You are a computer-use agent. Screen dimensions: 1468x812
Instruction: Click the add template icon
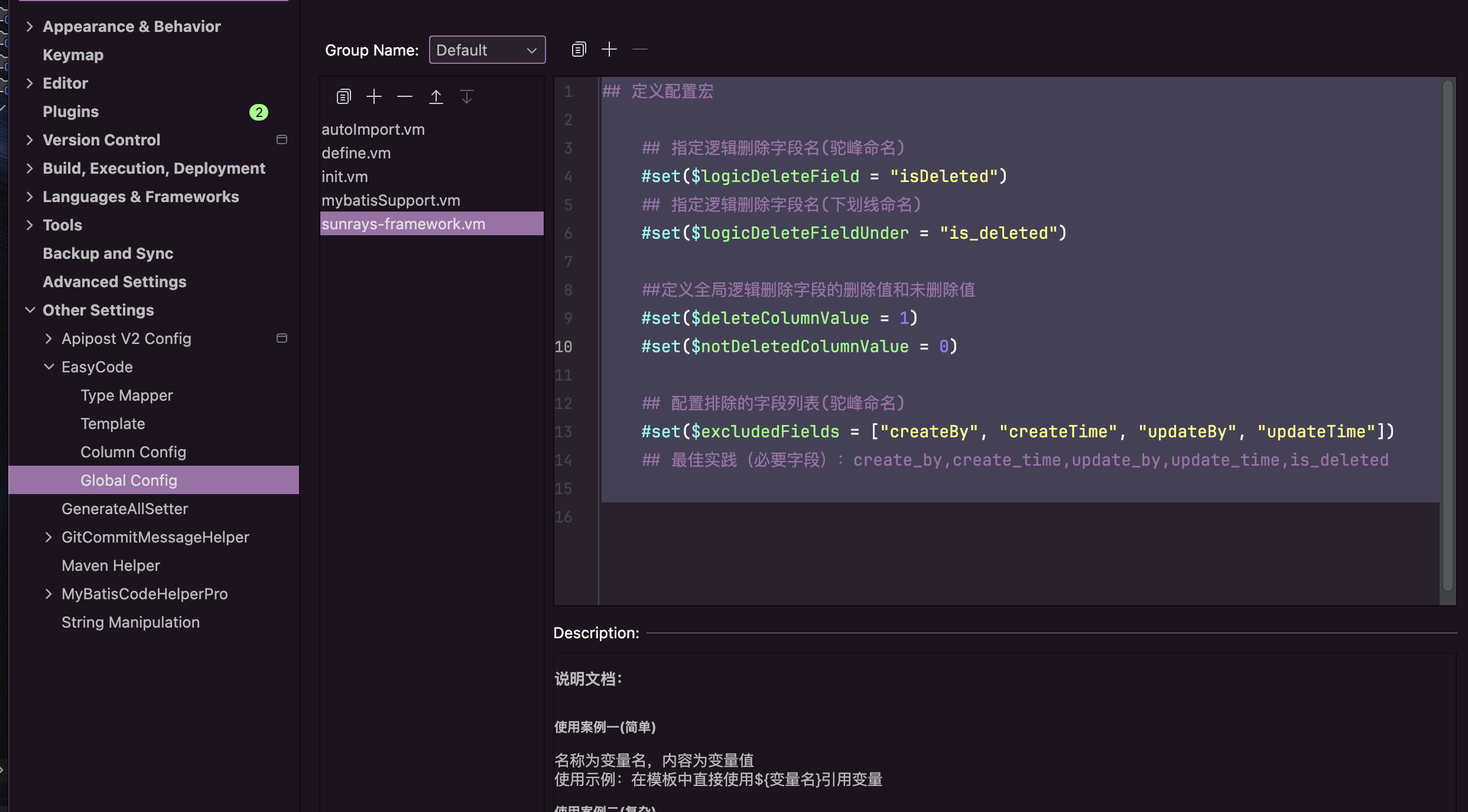click(x=374, y=95)
